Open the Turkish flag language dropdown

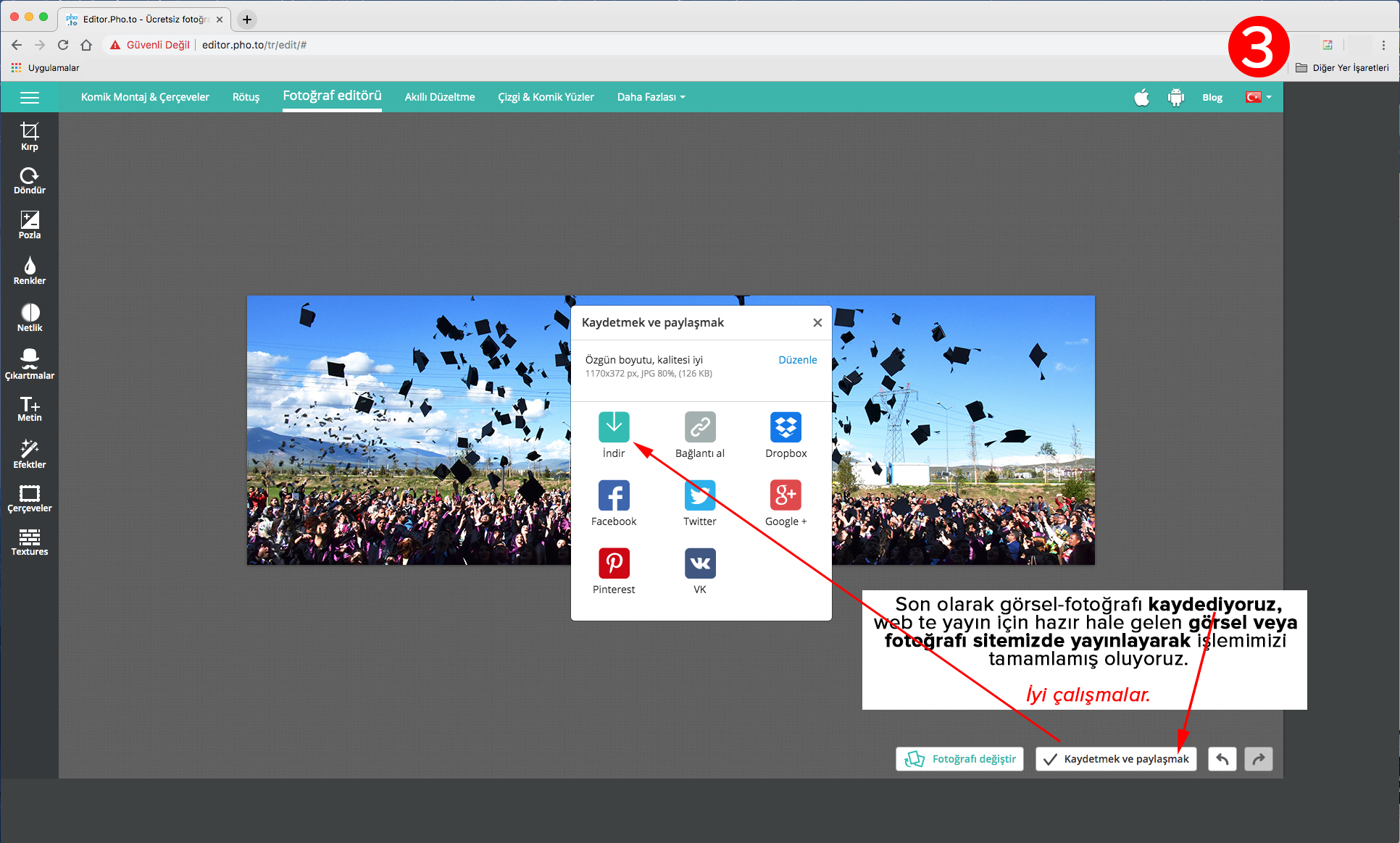coord(1258,97)
